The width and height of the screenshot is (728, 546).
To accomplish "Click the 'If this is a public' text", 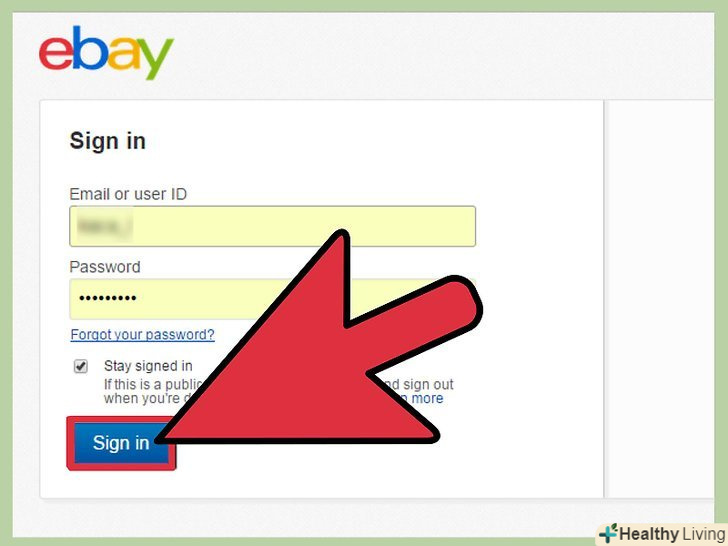I will 154,384.
